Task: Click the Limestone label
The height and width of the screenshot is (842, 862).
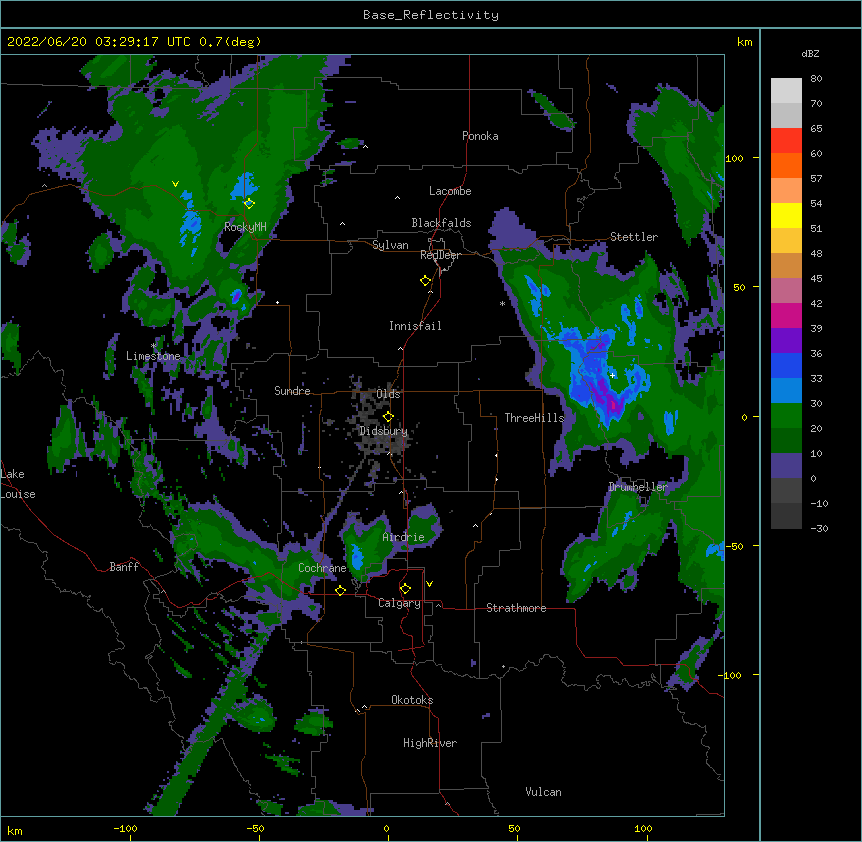Action: coord(153,356)
